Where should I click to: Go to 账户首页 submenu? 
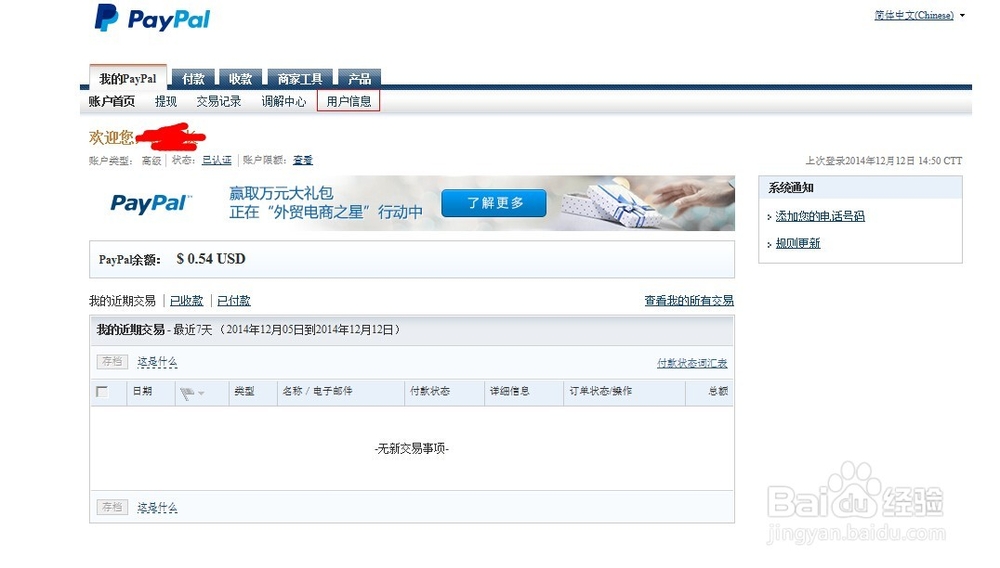(x=112, y=101)
